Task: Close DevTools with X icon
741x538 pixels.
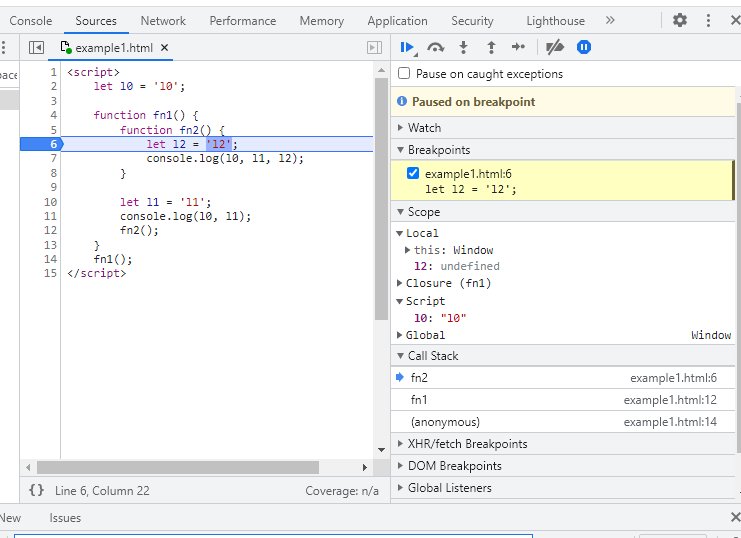Action: [x=735, y=20]
